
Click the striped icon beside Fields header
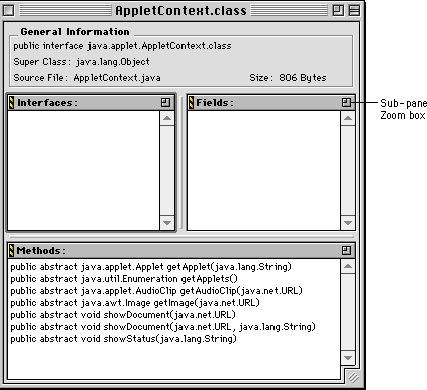coord(191,102)
